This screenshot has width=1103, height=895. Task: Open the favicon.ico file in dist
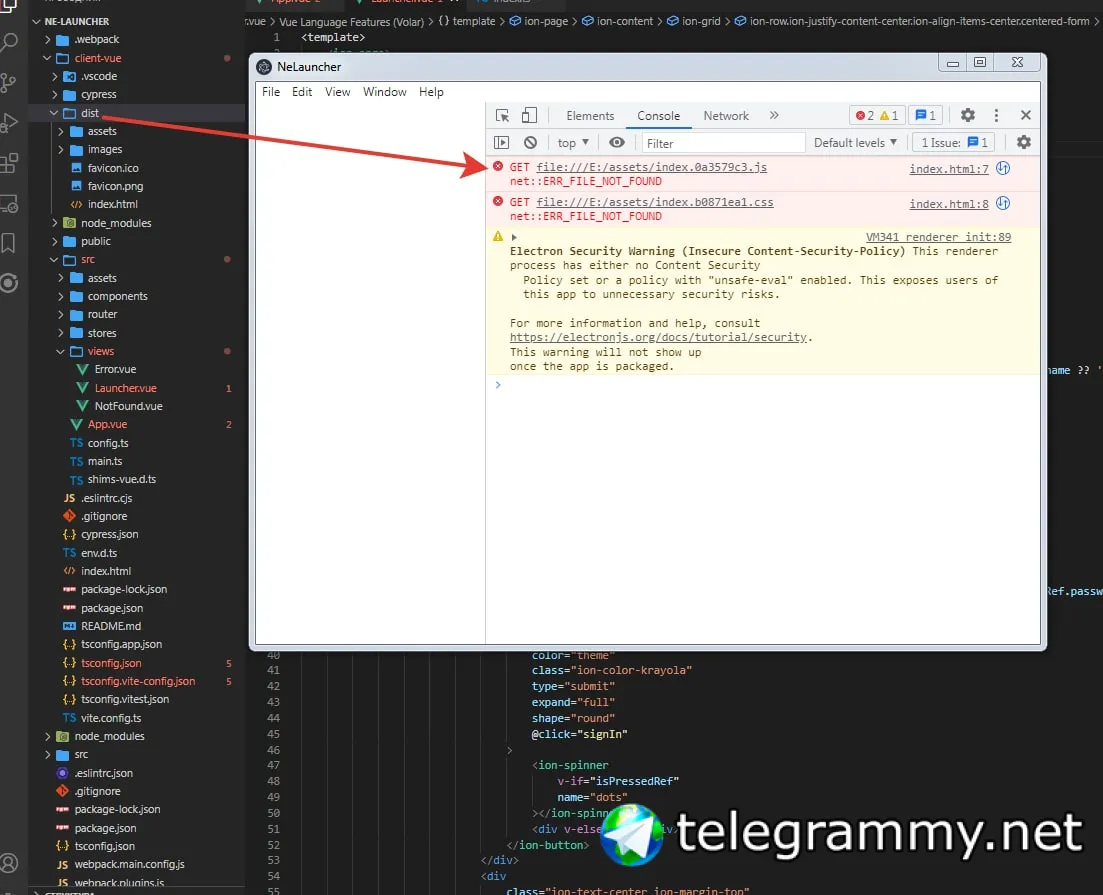(113, 167)
